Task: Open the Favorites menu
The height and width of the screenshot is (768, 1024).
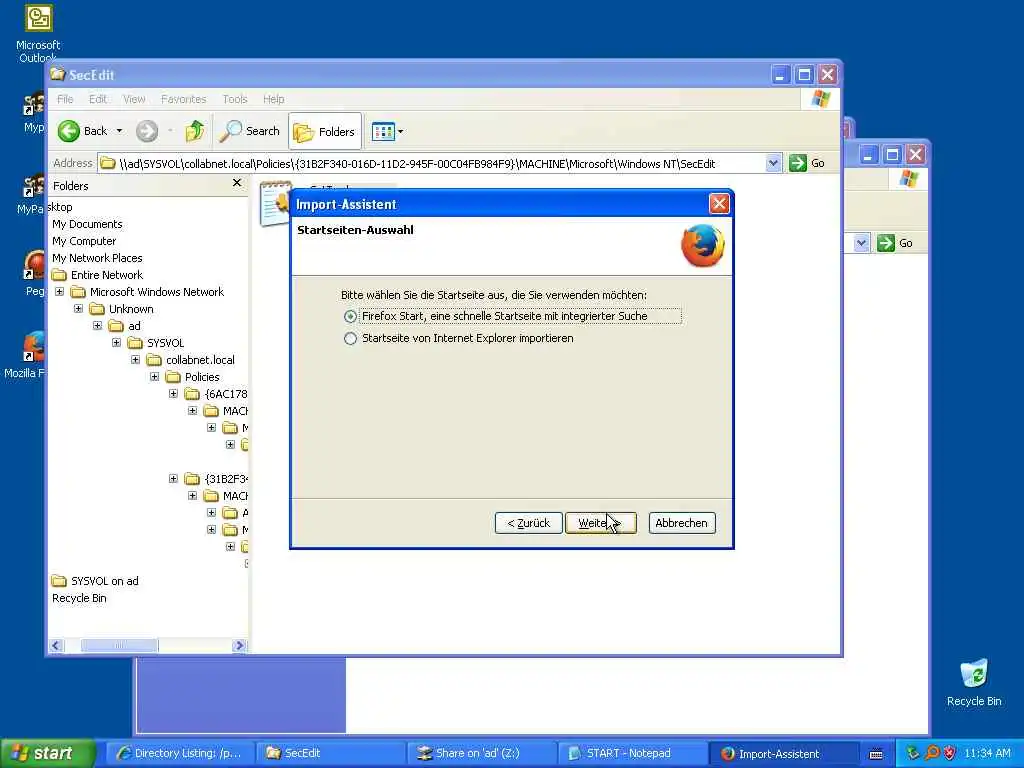Action: (184, 99)
